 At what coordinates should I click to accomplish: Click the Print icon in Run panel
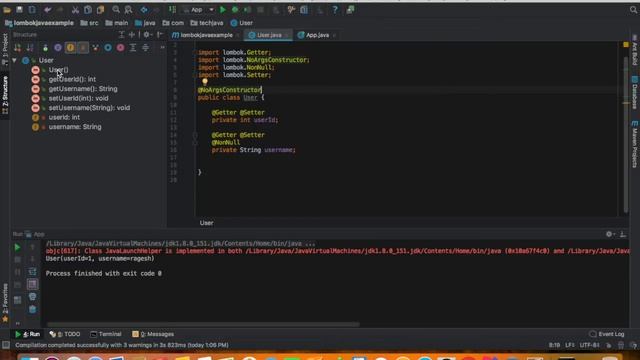pos(33,297)
